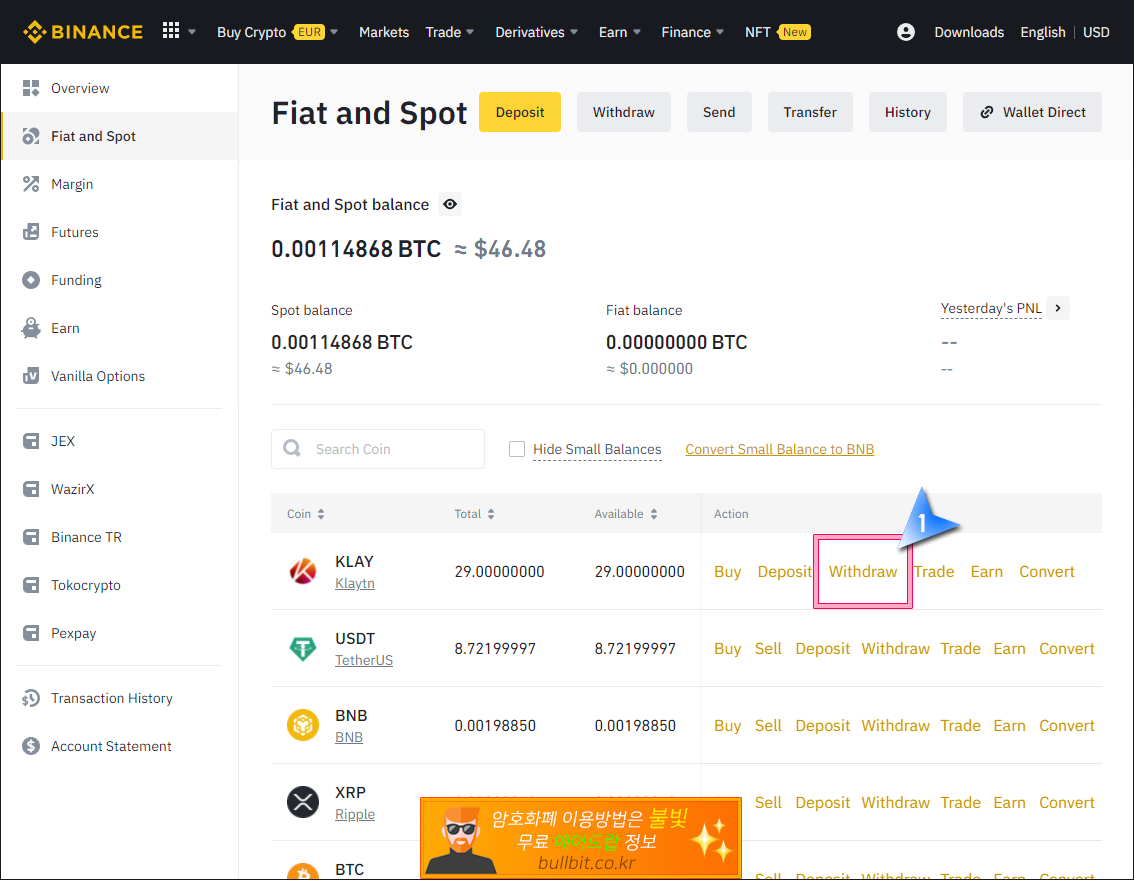Click the bullbit.co.kr orange banner ad
This screenshot has width=1134, height=880.
coord(581,838)
